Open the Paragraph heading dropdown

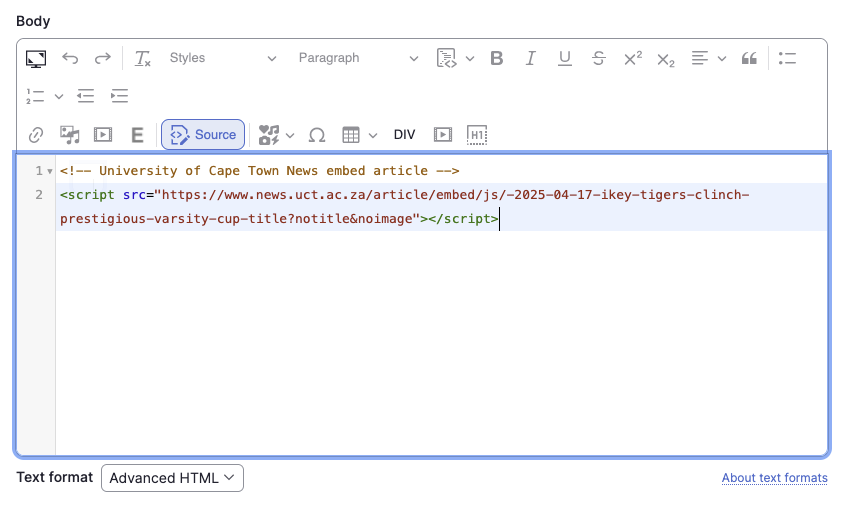[x=357, y=58]
